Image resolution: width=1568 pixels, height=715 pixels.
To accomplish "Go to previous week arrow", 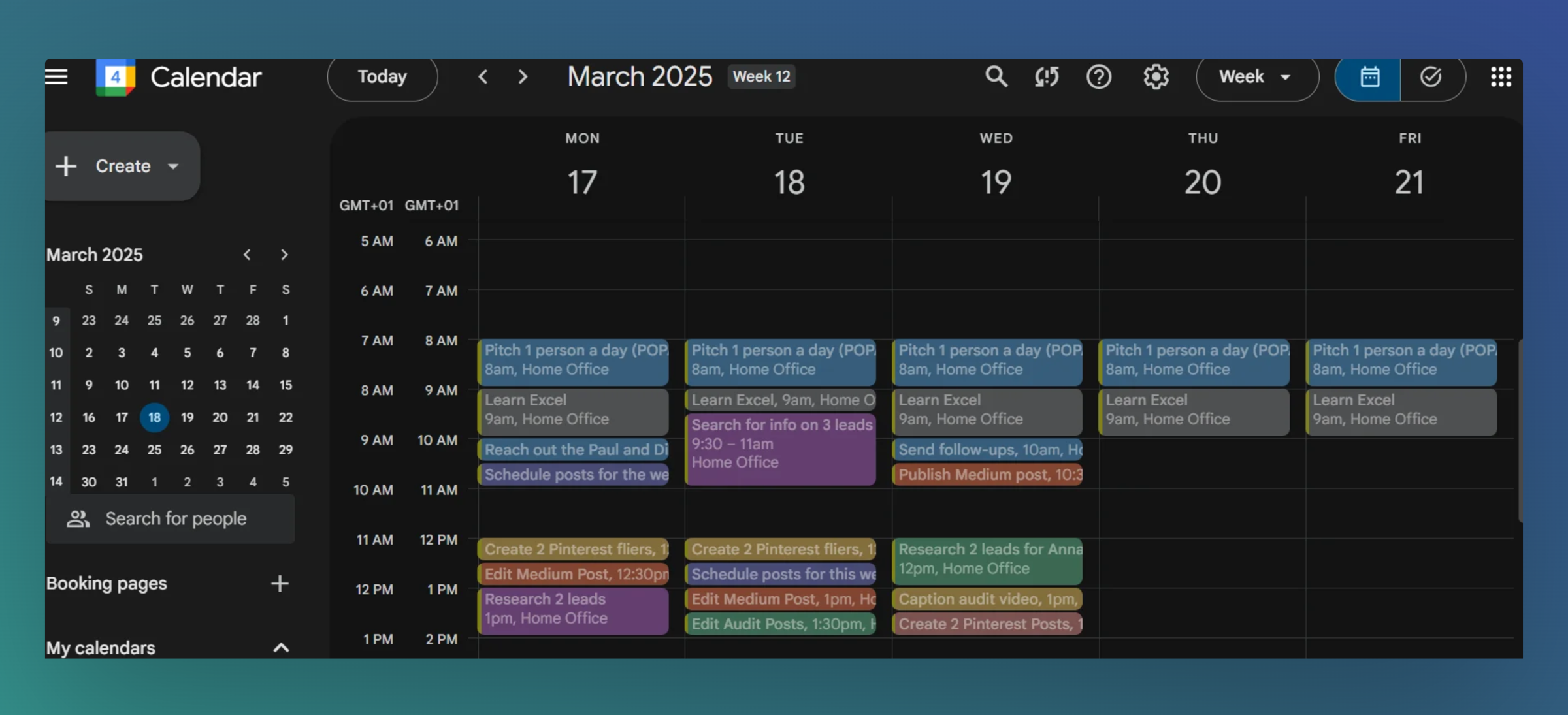I will pos(483,77).
